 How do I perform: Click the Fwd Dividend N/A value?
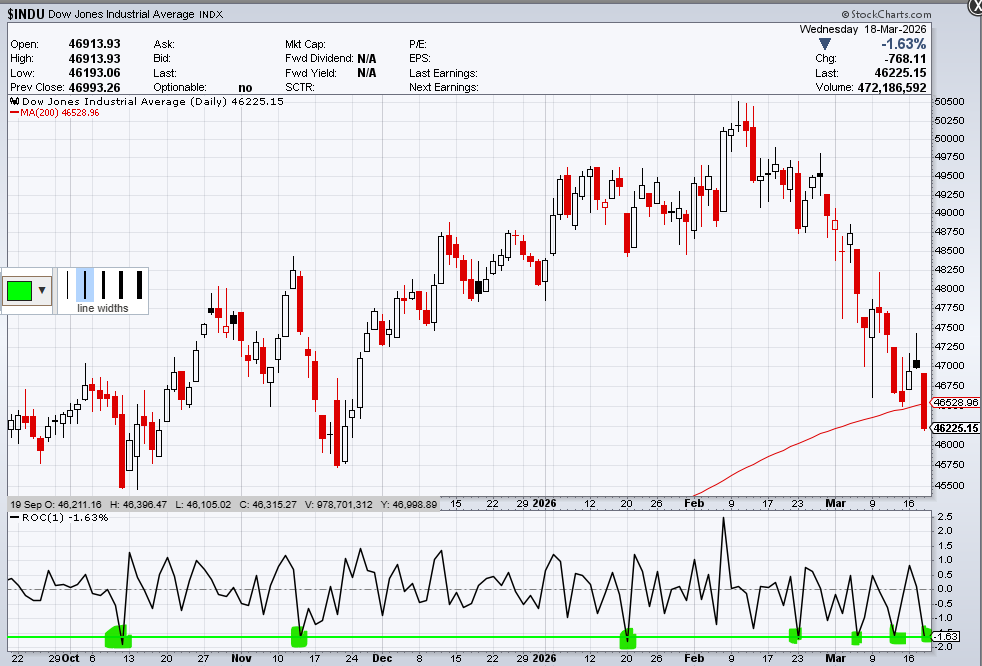367,59
